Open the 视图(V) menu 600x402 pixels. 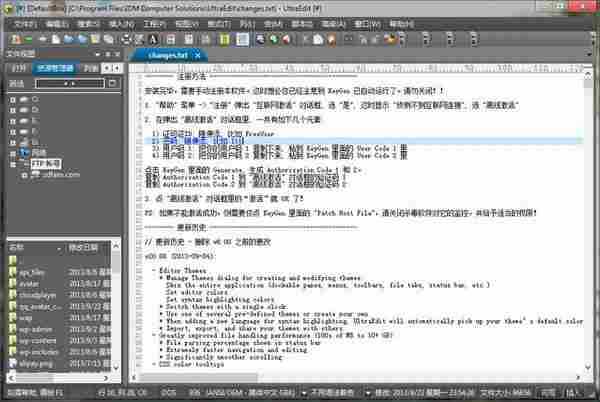tap(187, 25)
